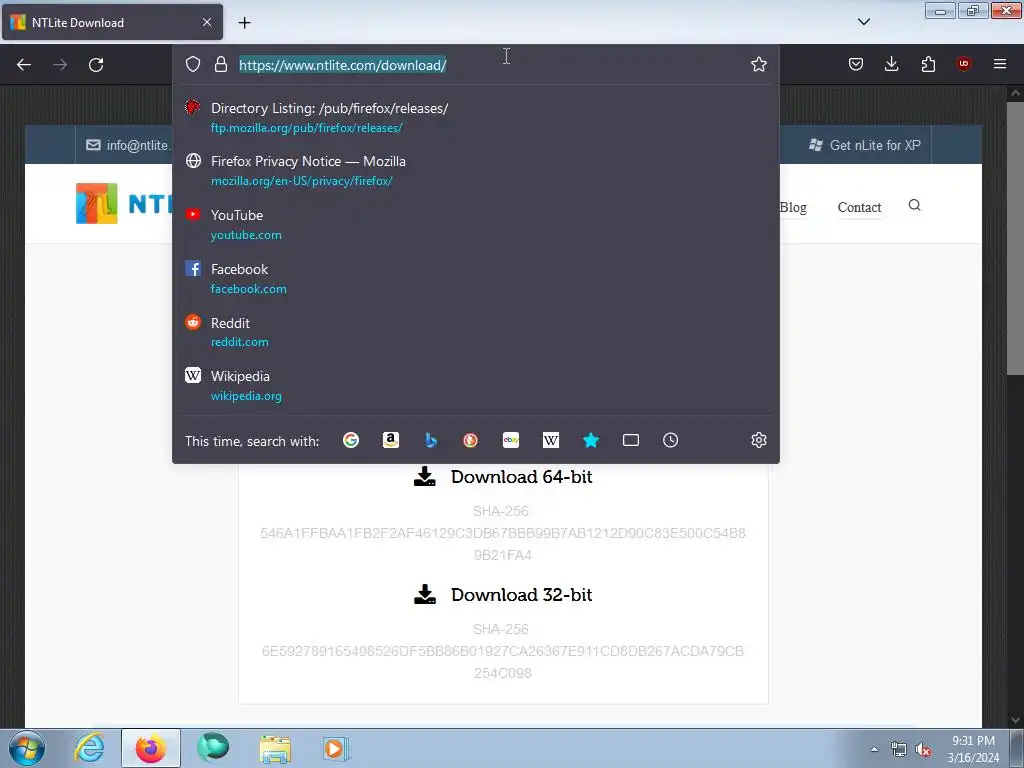The height and width of the screenshot is (768, 1024).
Task: Choose the Facebook suggestion
Action: pos(475,278)
